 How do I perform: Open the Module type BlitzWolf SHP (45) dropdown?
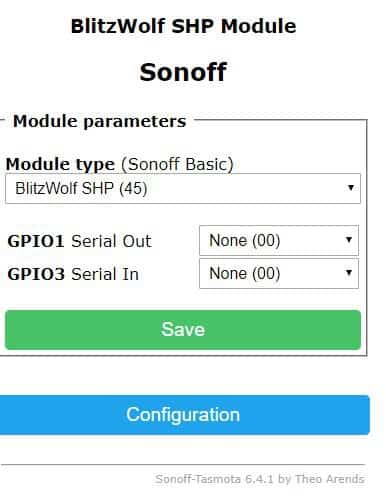coord(183,188)
